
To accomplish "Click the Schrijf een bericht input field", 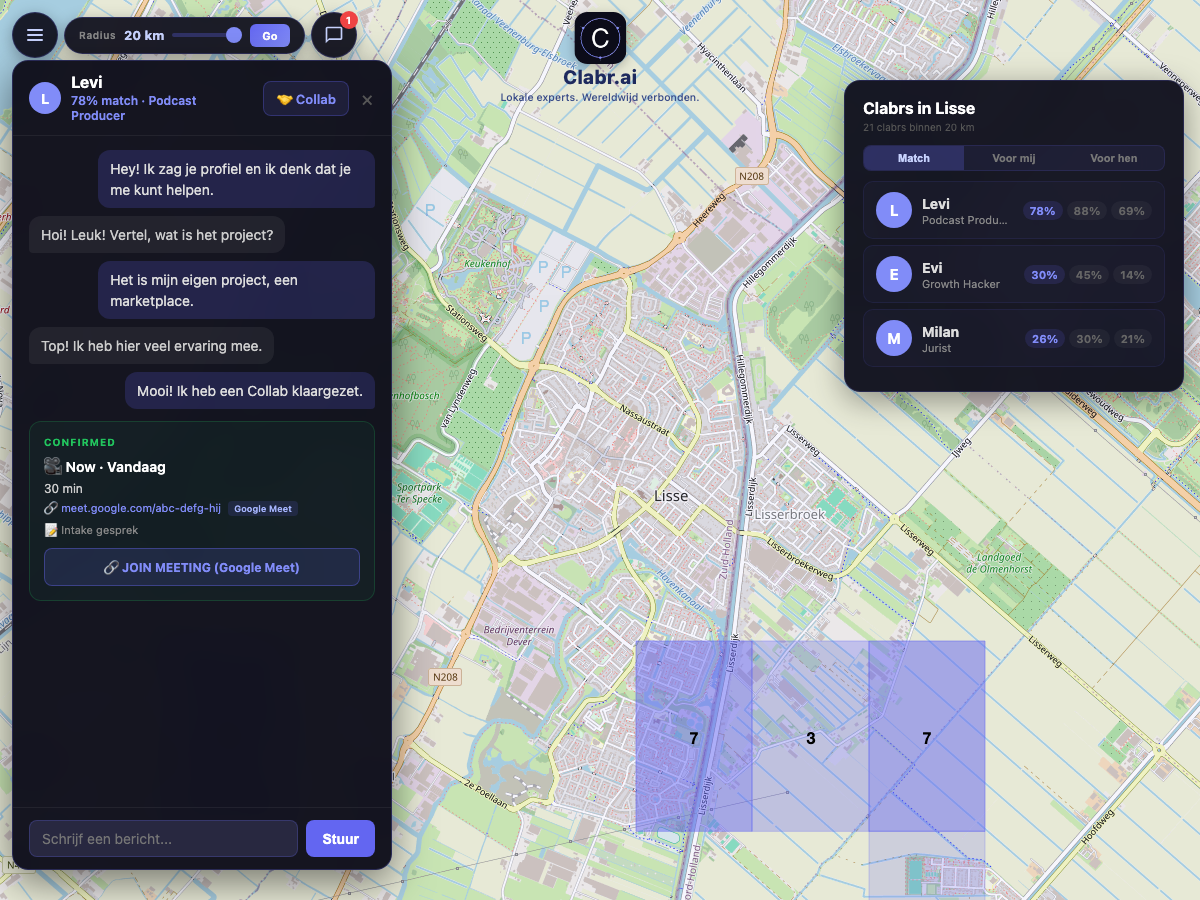I will coord(163,838).
